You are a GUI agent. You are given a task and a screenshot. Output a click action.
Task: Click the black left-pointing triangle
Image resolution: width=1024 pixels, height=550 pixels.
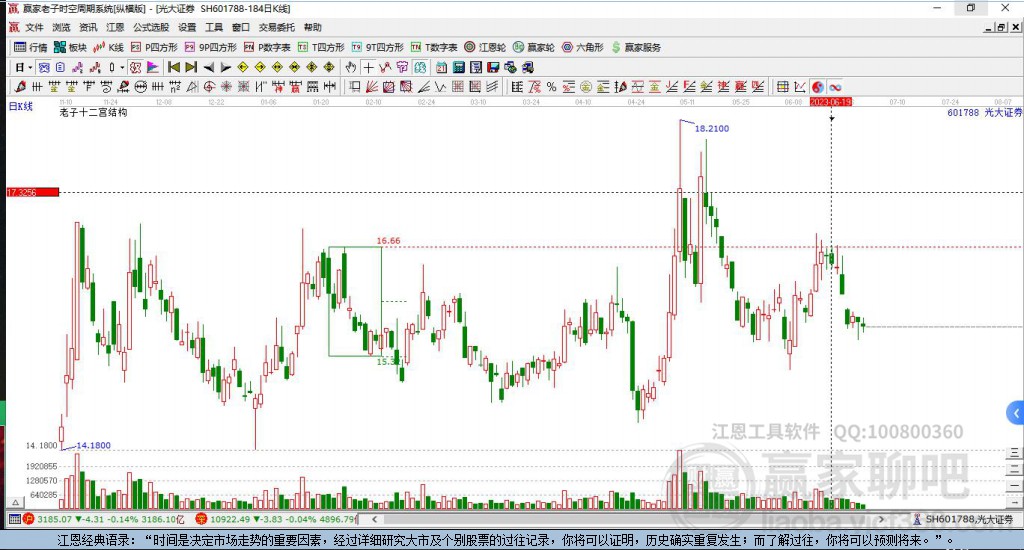click(208, 67)
